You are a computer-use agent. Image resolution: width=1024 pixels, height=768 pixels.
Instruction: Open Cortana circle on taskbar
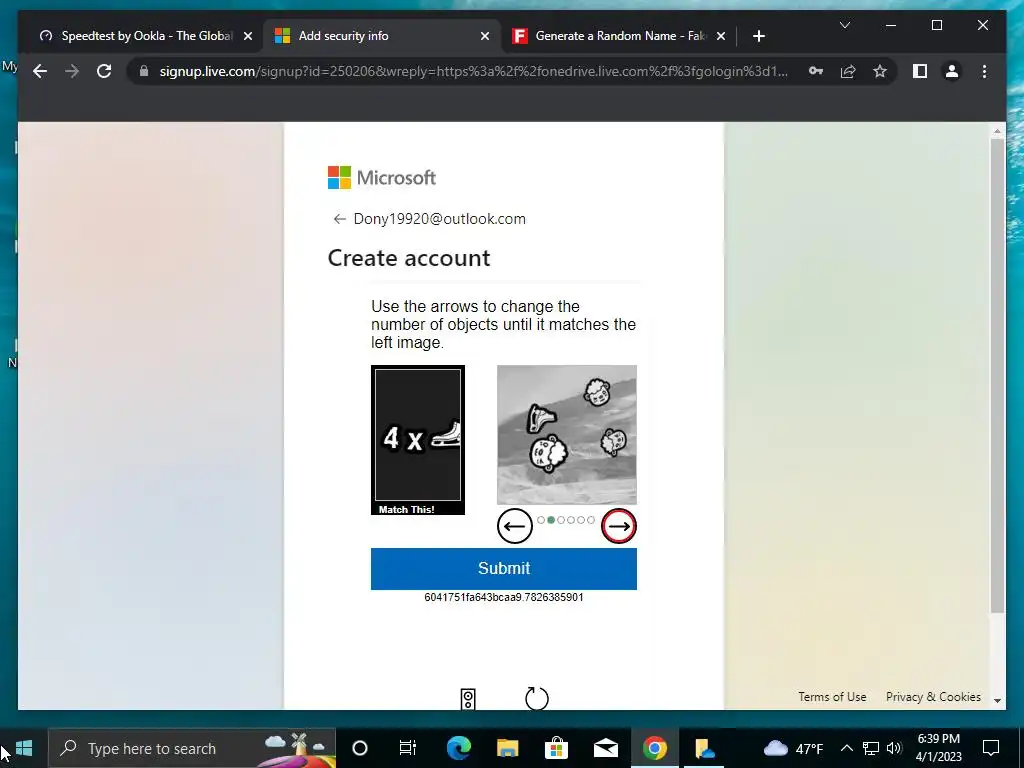(360, 748)
